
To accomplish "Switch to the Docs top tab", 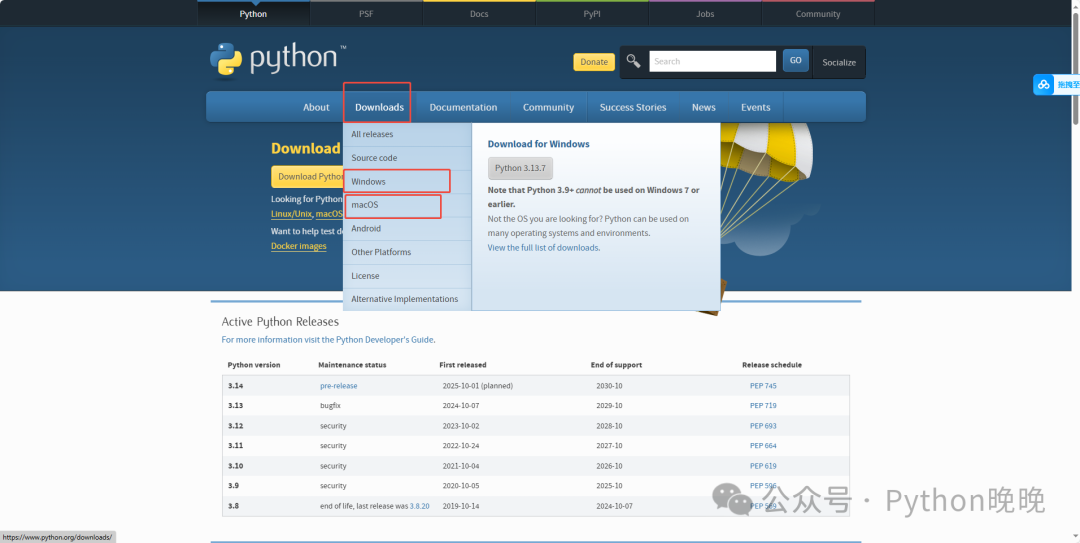I will tap(479, 14).
